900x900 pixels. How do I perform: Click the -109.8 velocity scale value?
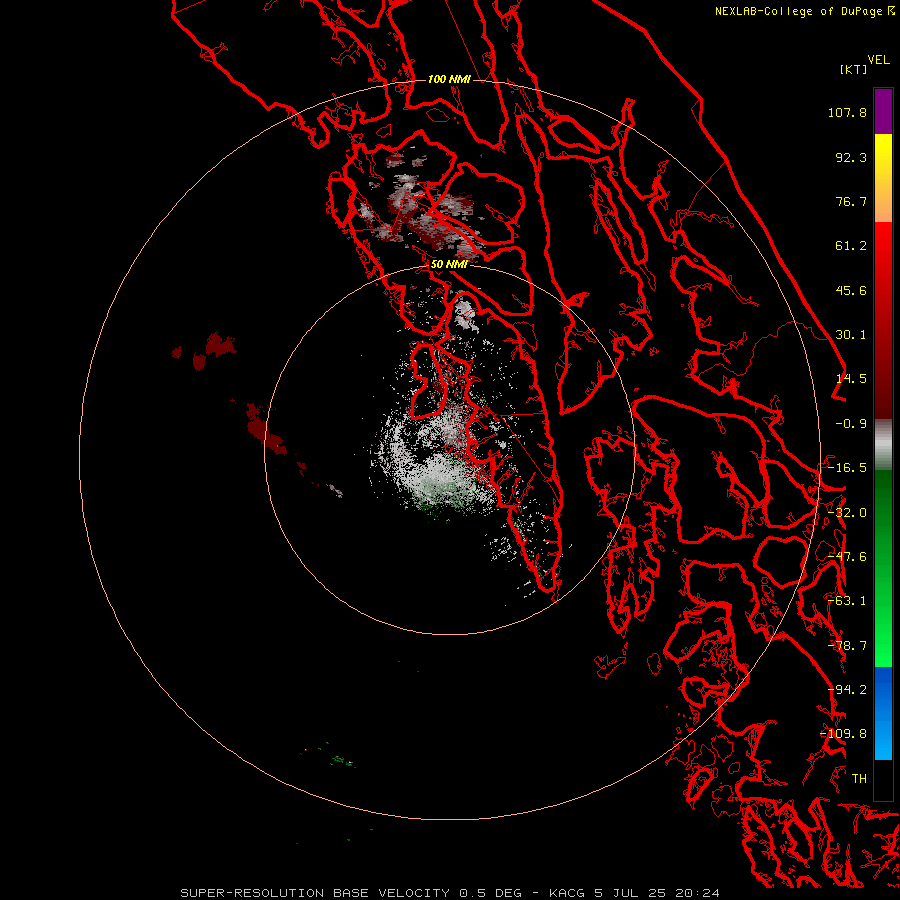coord(844,734)
